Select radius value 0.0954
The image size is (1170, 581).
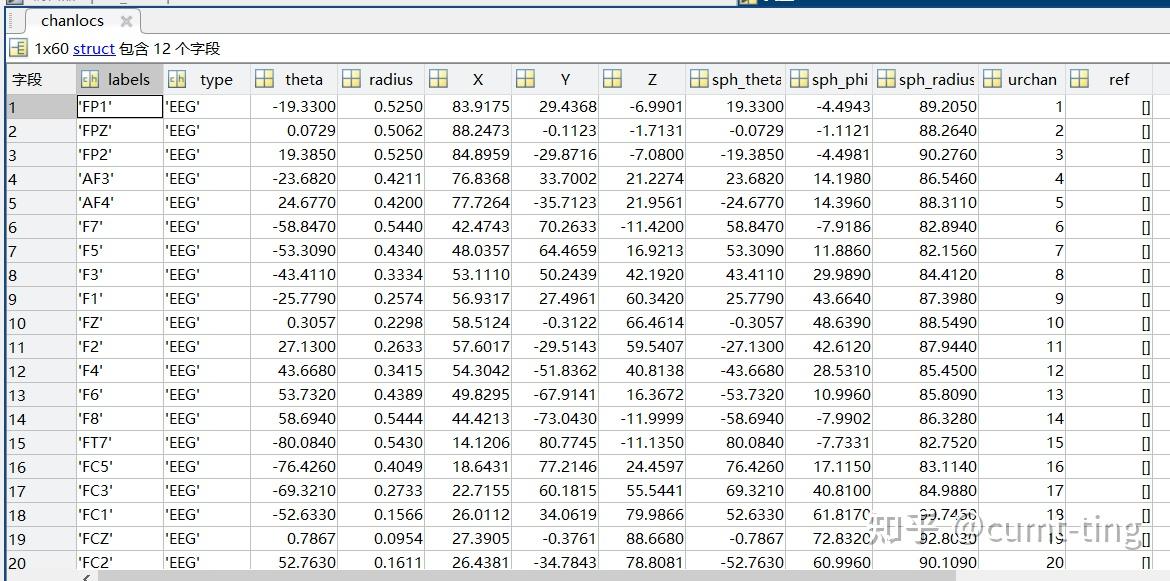click(x=381, y=538)
